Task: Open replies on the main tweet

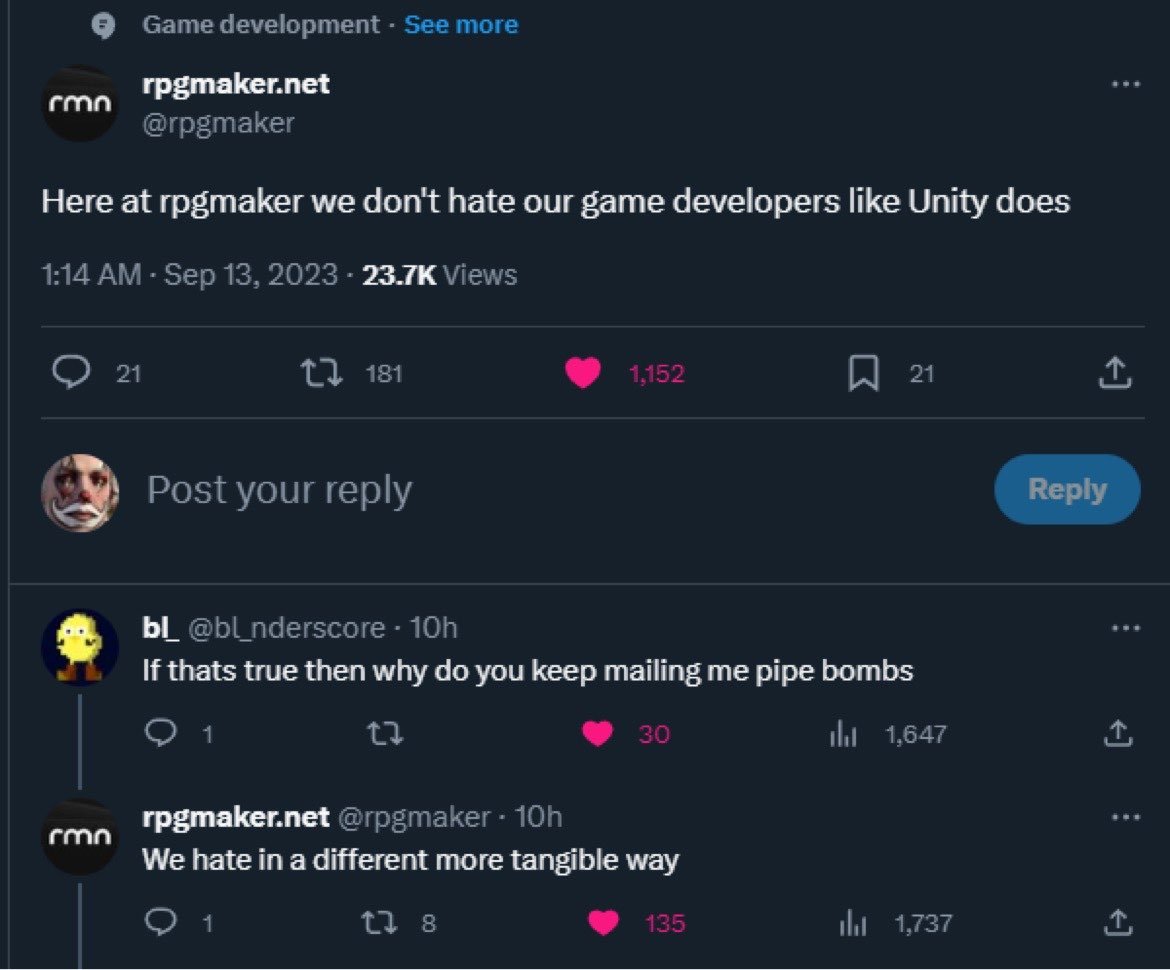Action: pos(72,372)
